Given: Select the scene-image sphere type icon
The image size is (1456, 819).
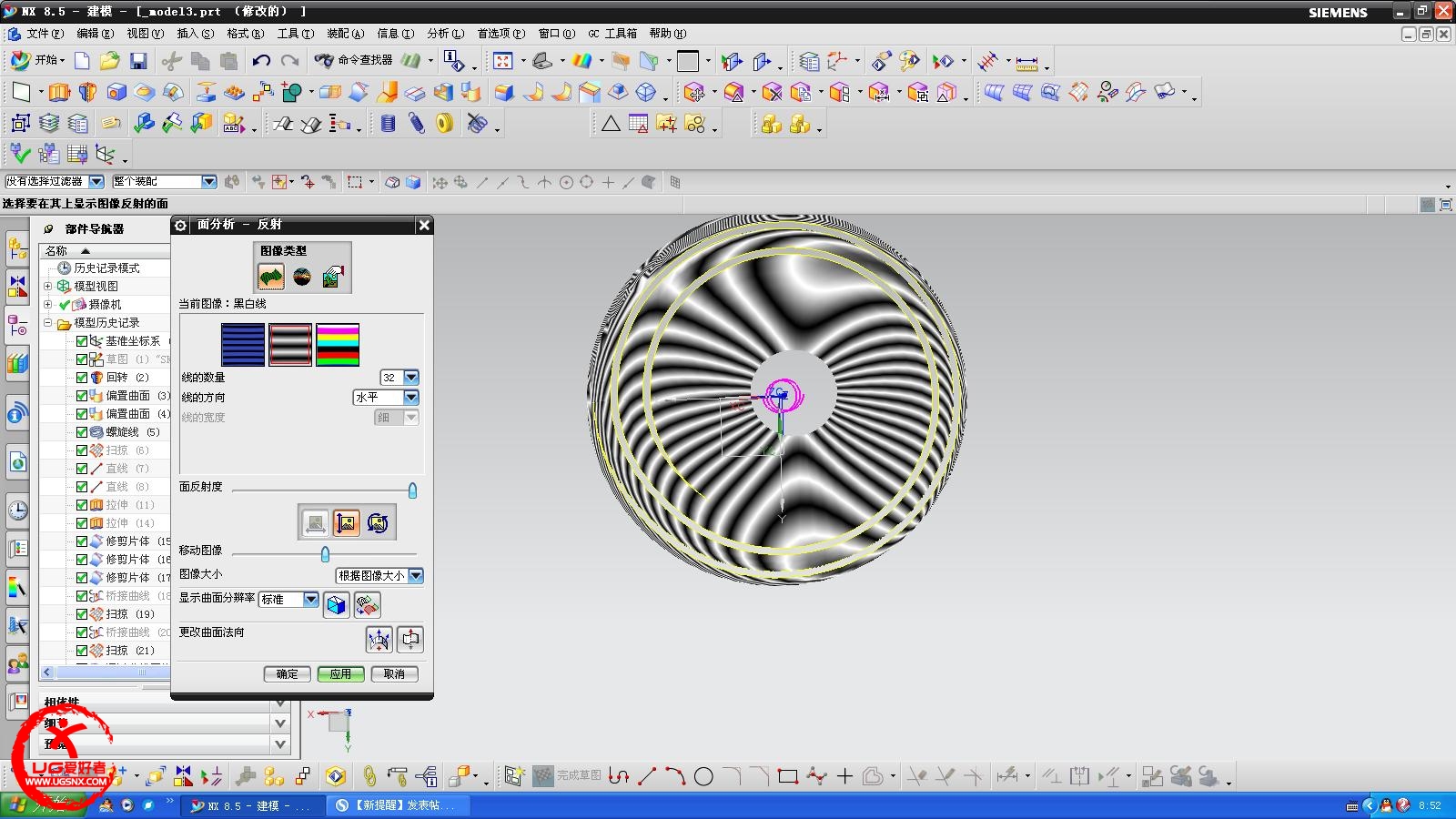Looking at the screenshot, I should [x=302, y=276].
